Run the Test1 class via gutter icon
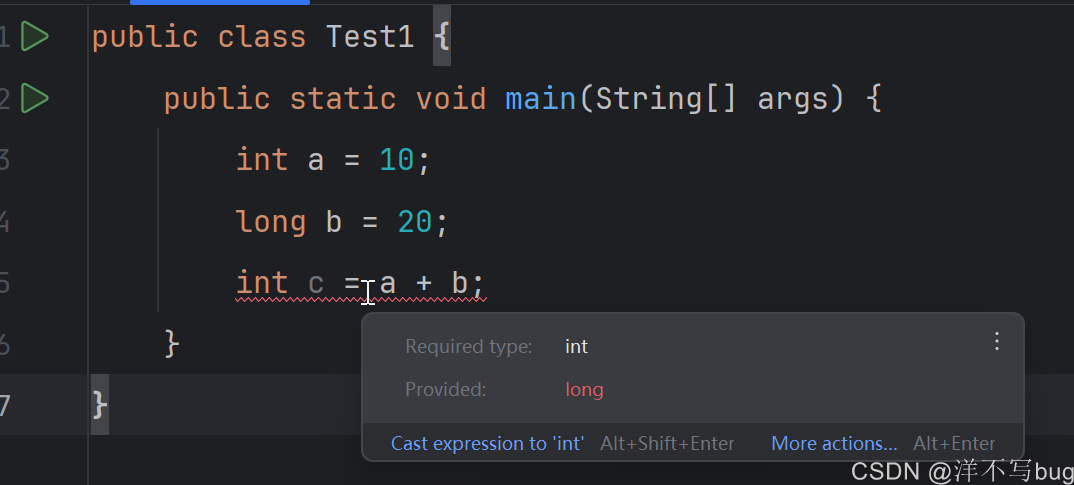1074x485 pixels. point(34,36)
